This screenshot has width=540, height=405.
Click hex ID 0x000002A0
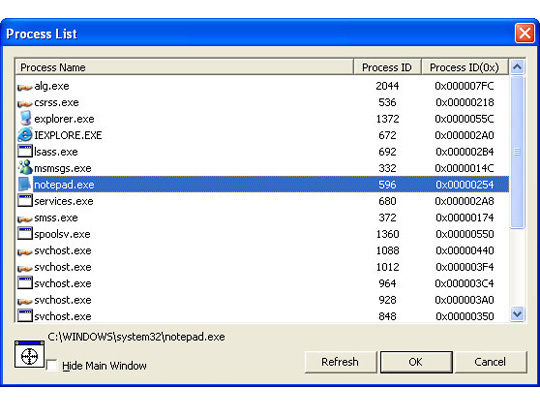pyautogui.click(x=465, y=135)
